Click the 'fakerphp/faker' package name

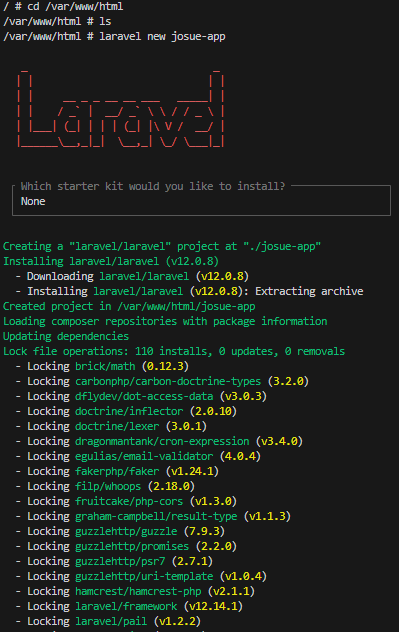pos(117,471)
